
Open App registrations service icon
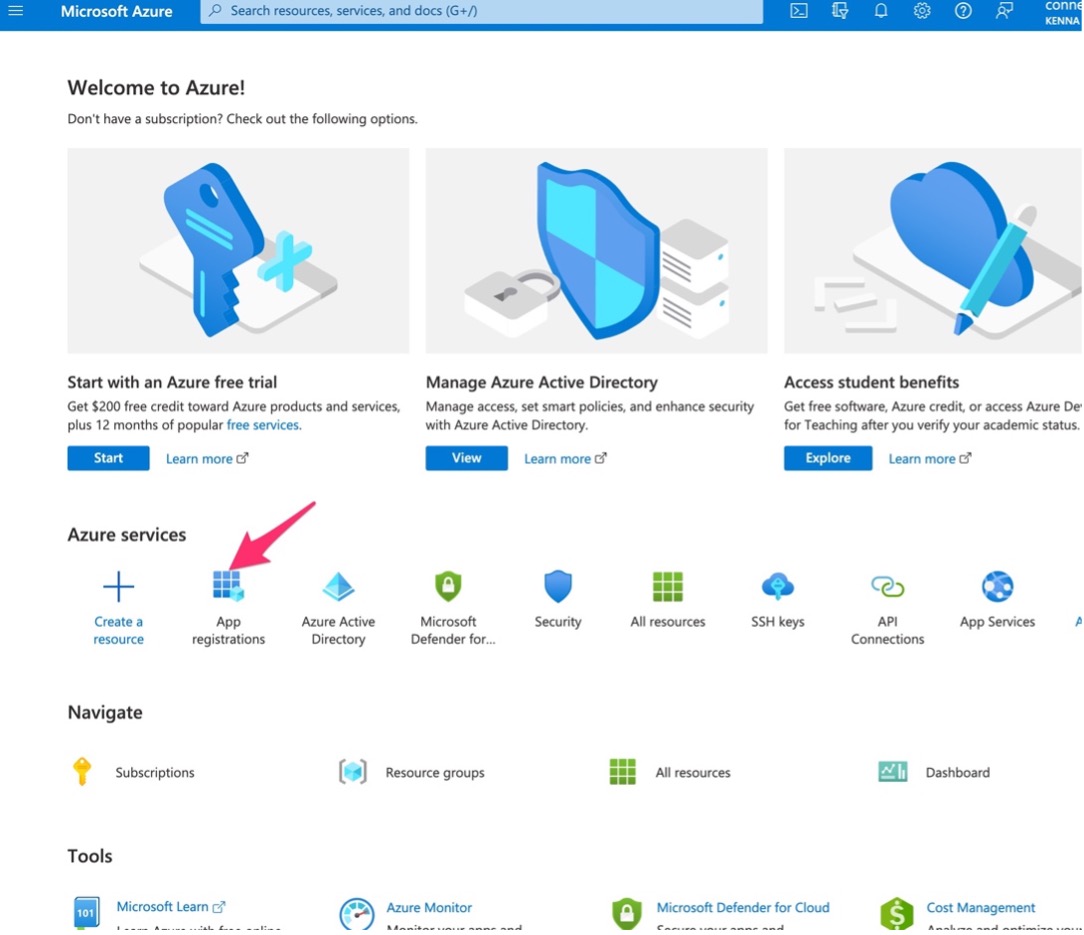[x=228, y=586]
